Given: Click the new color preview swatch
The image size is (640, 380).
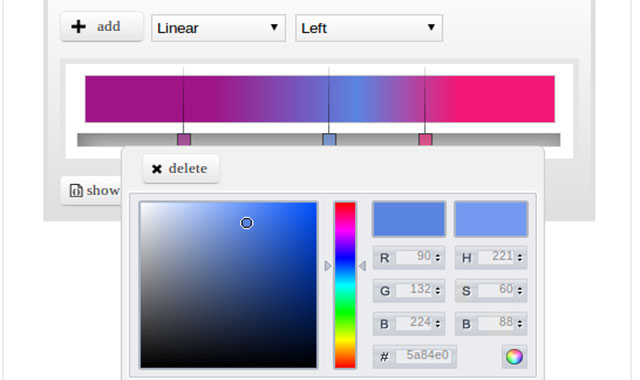Looking at the screenshot, I should coord(409,219).
